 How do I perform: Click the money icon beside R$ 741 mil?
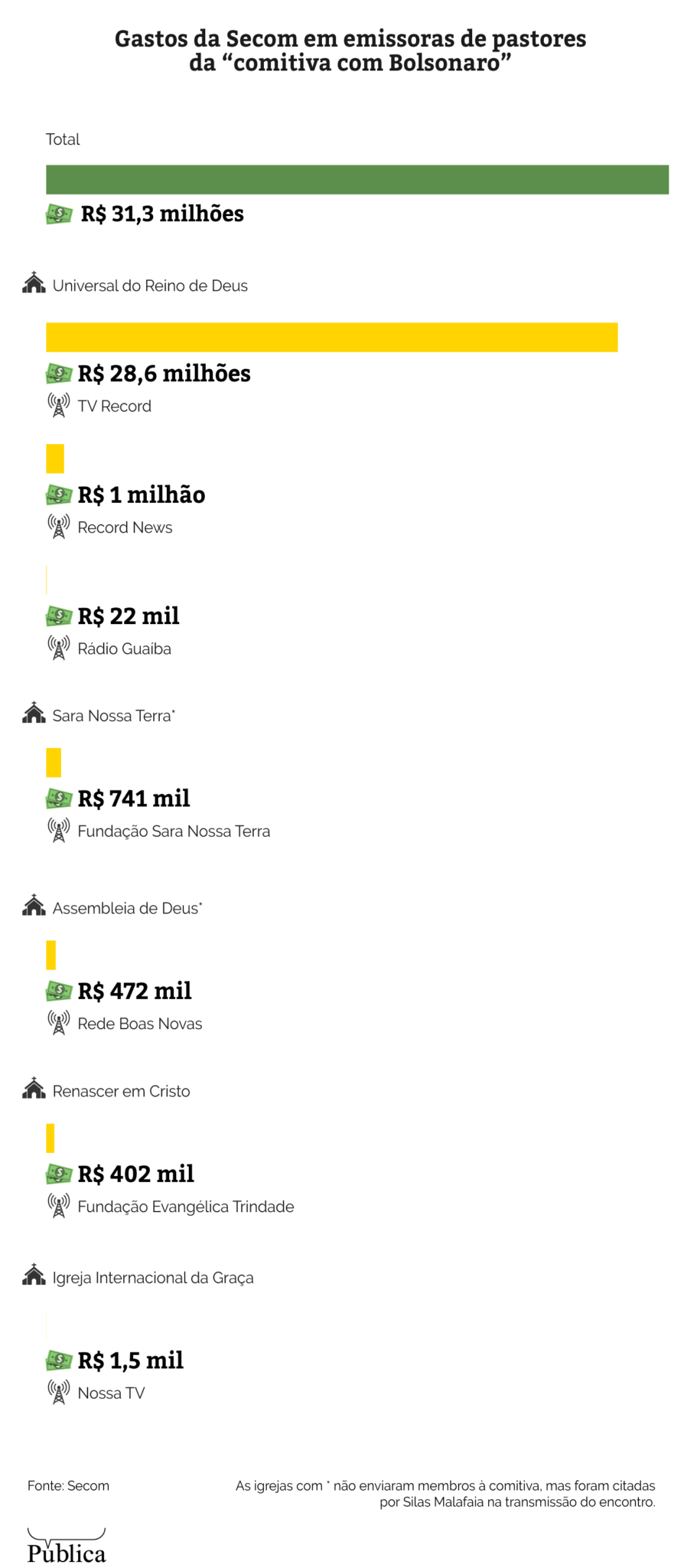tap(59, 799)
